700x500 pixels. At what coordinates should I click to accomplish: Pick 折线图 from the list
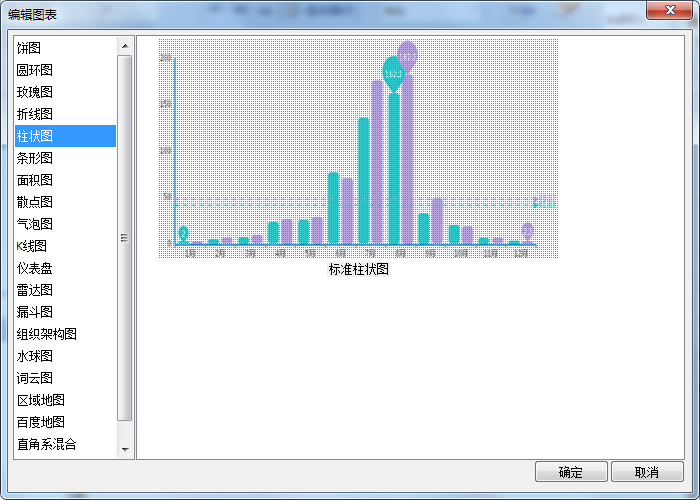click(x=36, y=114)
